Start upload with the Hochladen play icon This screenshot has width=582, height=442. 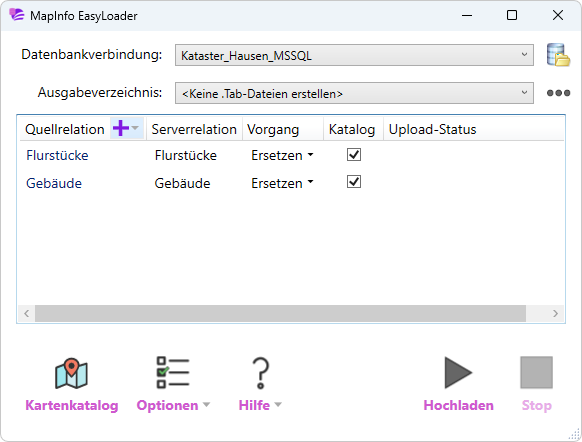pyautogui.click(x=458, y=373)
